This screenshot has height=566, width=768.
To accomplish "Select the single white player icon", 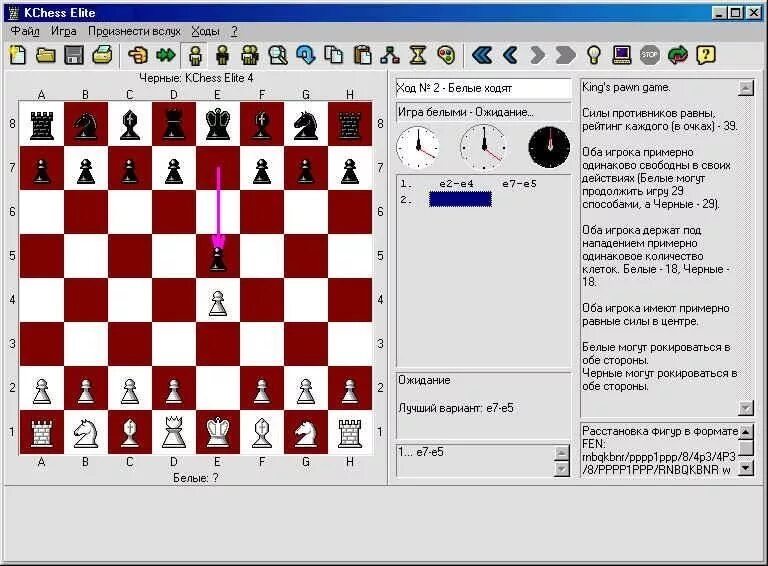I will 195,55.
